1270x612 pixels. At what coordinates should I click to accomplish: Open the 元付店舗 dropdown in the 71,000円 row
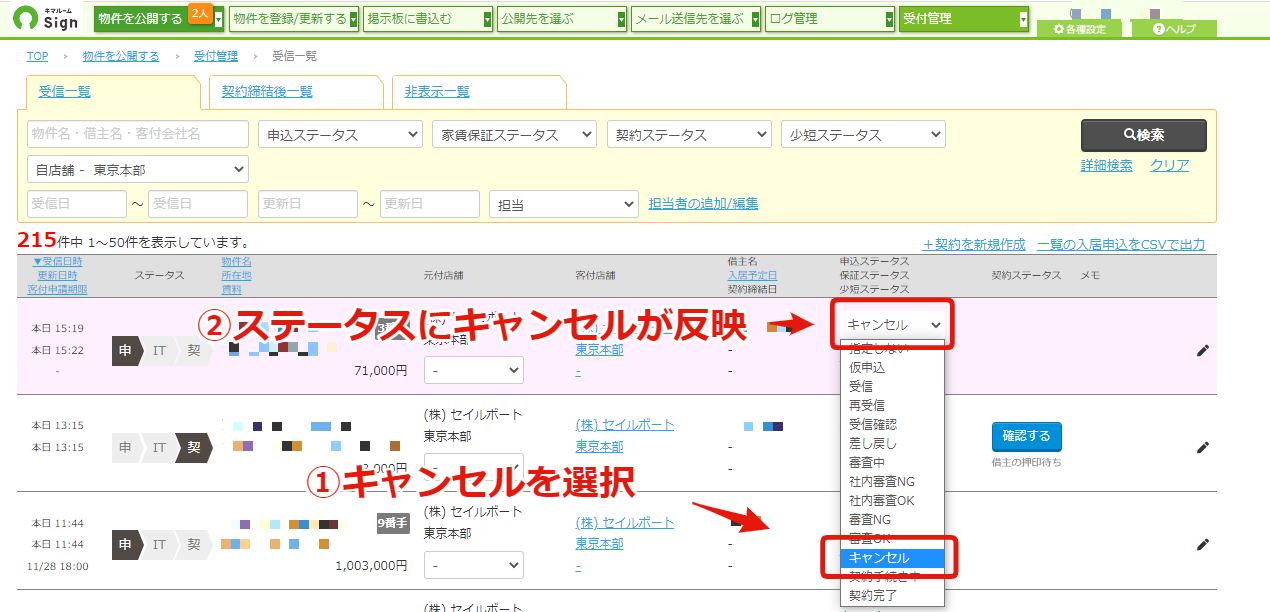pos(474,370)
